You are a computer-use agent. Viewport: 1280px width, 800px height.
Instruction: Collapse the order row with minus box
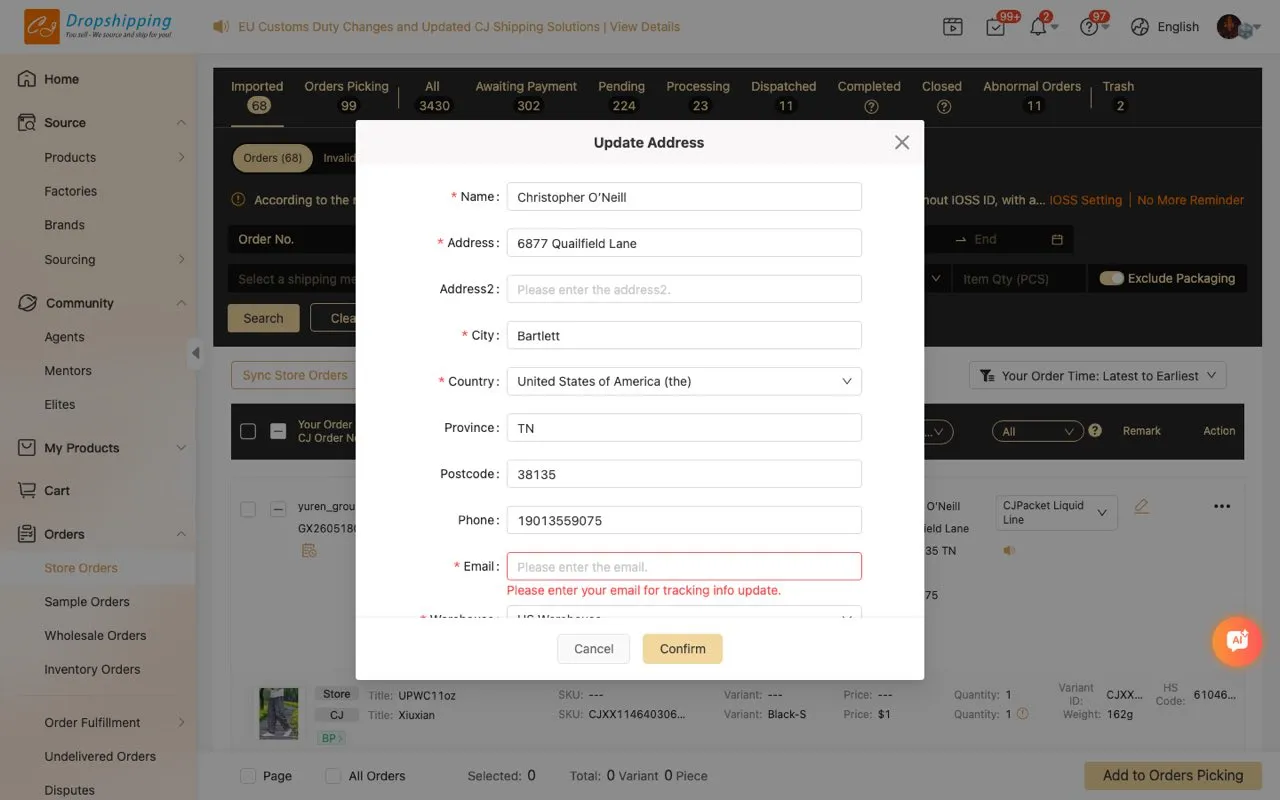pyautogui.click(x=279, y=509)
